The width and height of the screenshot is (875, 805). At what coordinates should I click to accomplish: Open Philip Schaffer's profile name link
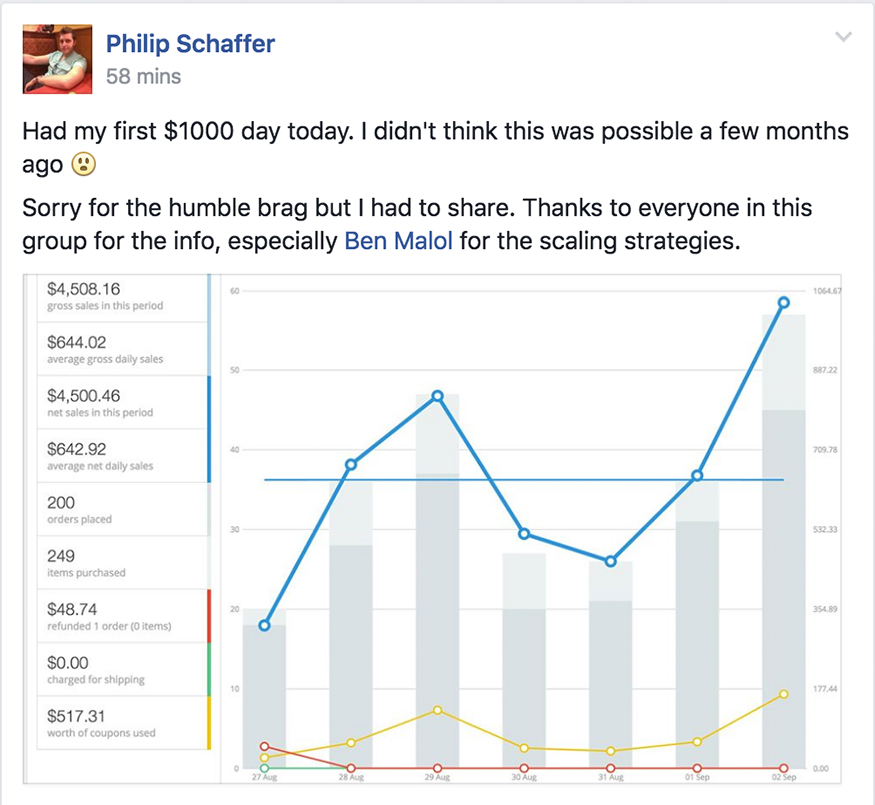click(190, 44)
